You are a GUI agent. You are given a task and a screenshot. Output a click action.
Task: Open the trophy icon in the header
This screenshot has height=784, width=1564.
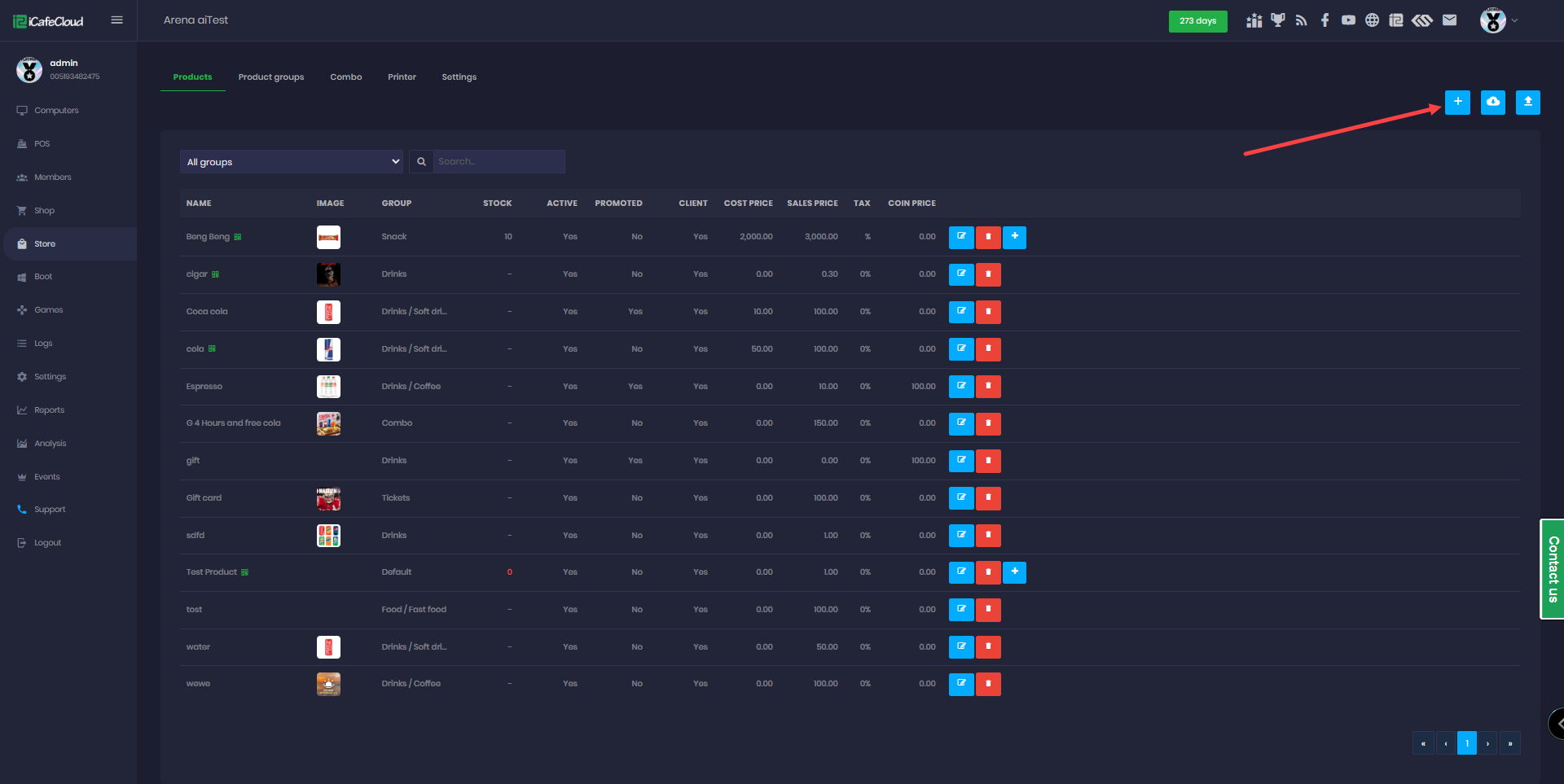pyautogui.click(x=1277, y=20)
